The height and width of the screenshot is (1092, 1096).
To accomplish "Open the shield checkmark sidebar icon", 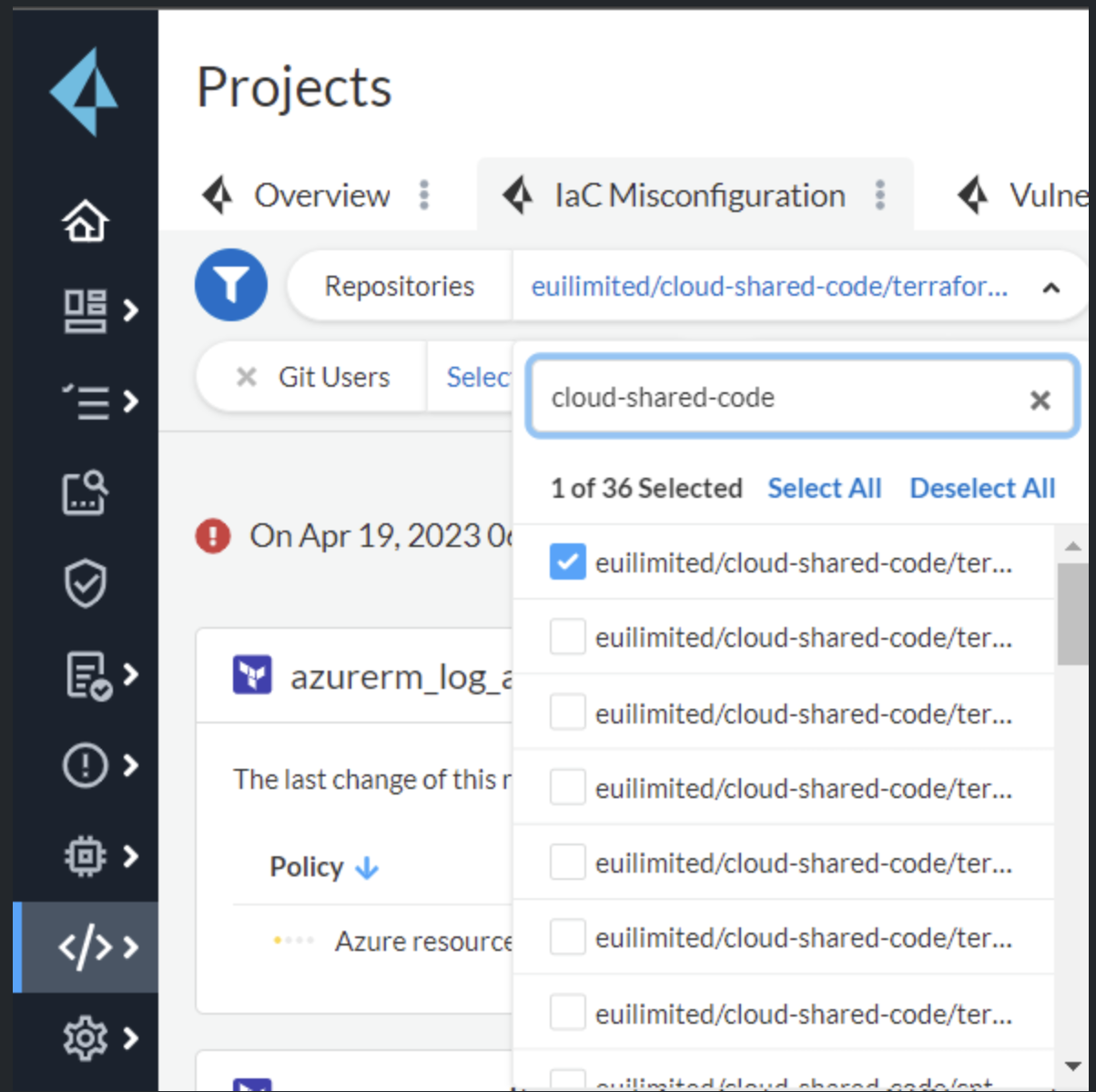I will coord(85,583).
